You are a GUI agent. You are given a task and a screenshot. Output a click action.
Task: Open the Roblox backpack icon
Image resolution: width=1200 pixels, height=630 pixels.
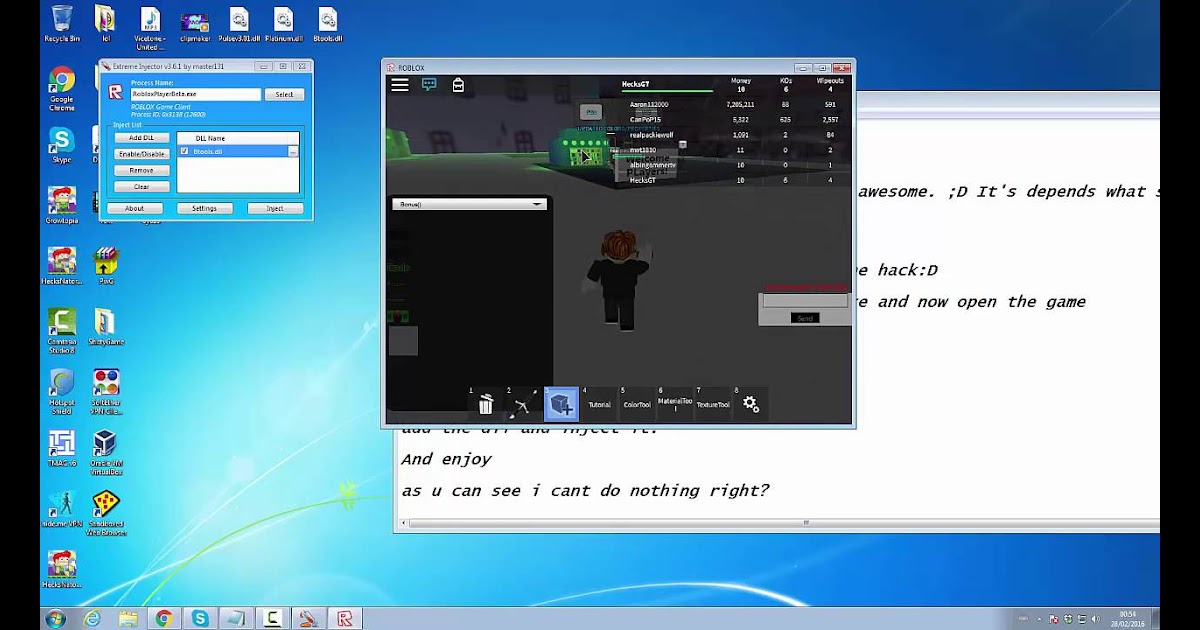[x=458, y=85]
